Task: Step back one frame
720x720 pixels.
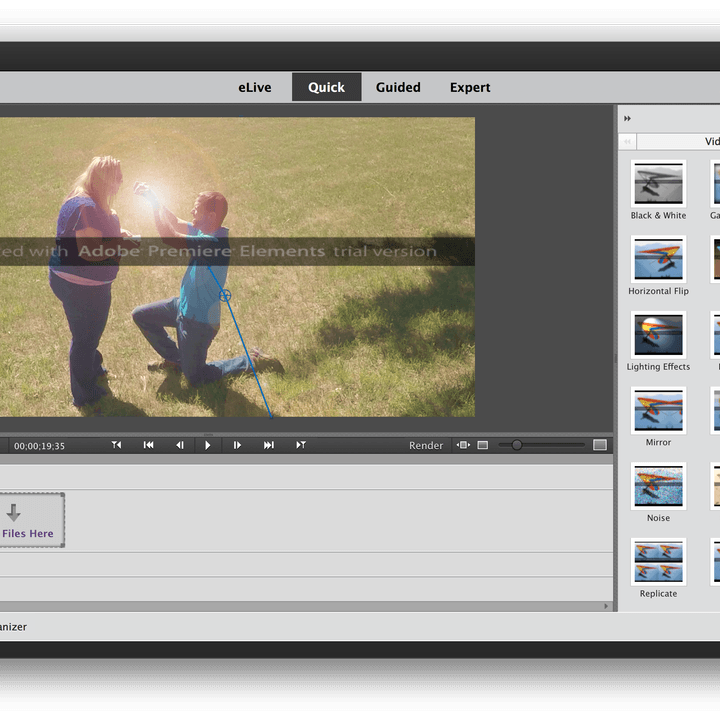Action: [x=180, y=445]
